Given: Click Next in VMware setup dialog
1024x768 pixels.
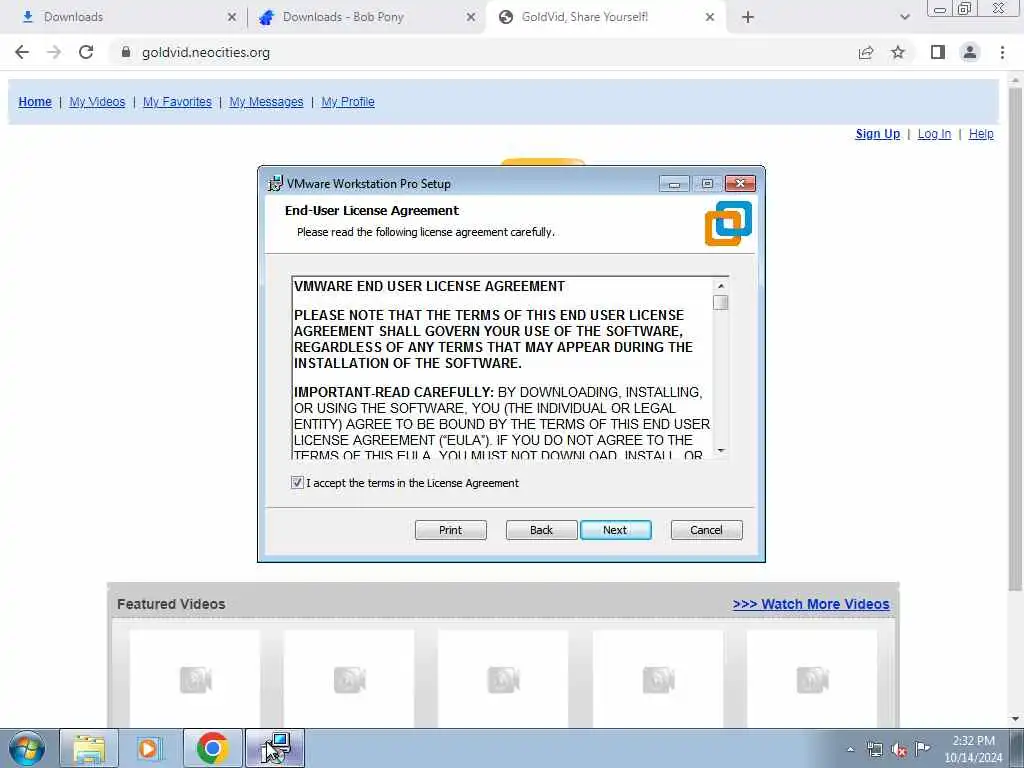Looking at the screenshot, I should pos(615,530).
